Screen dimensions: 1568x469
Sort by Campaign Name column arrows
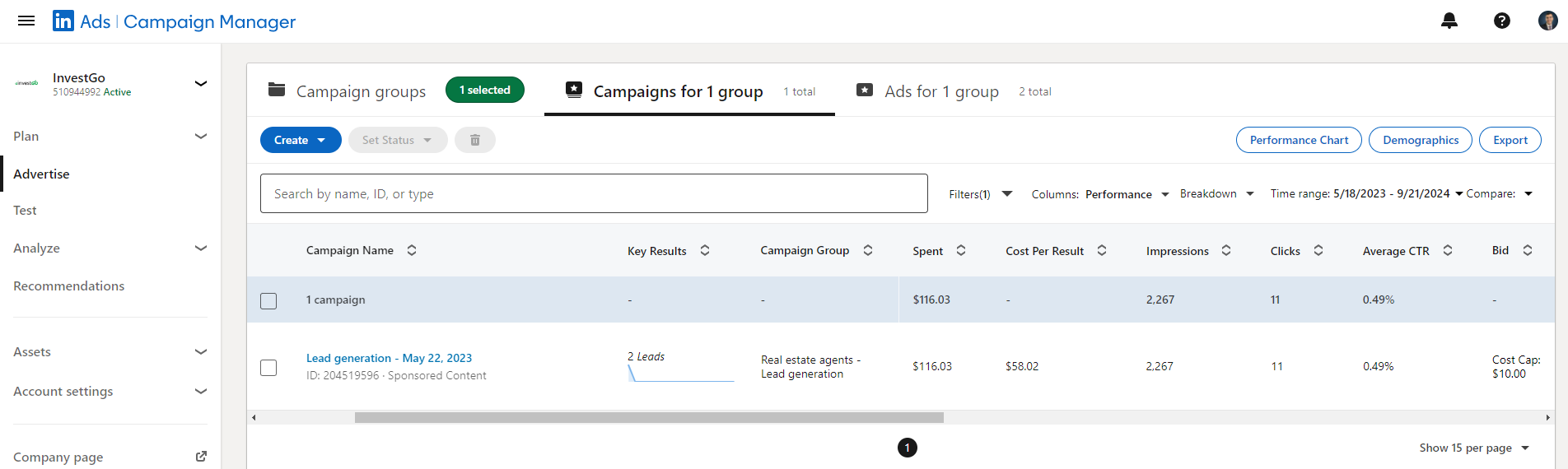pyautogui.click(x=412, y=250)
